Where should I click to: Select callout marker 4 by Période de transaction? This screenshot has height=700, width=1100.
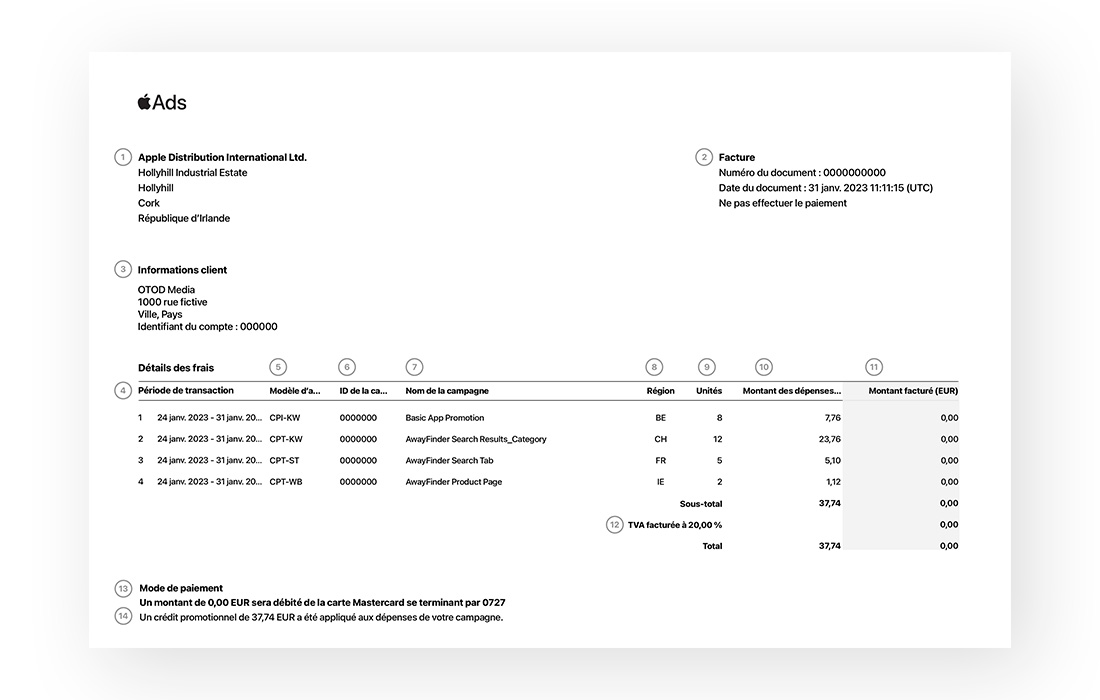click(x=122, y=390)
